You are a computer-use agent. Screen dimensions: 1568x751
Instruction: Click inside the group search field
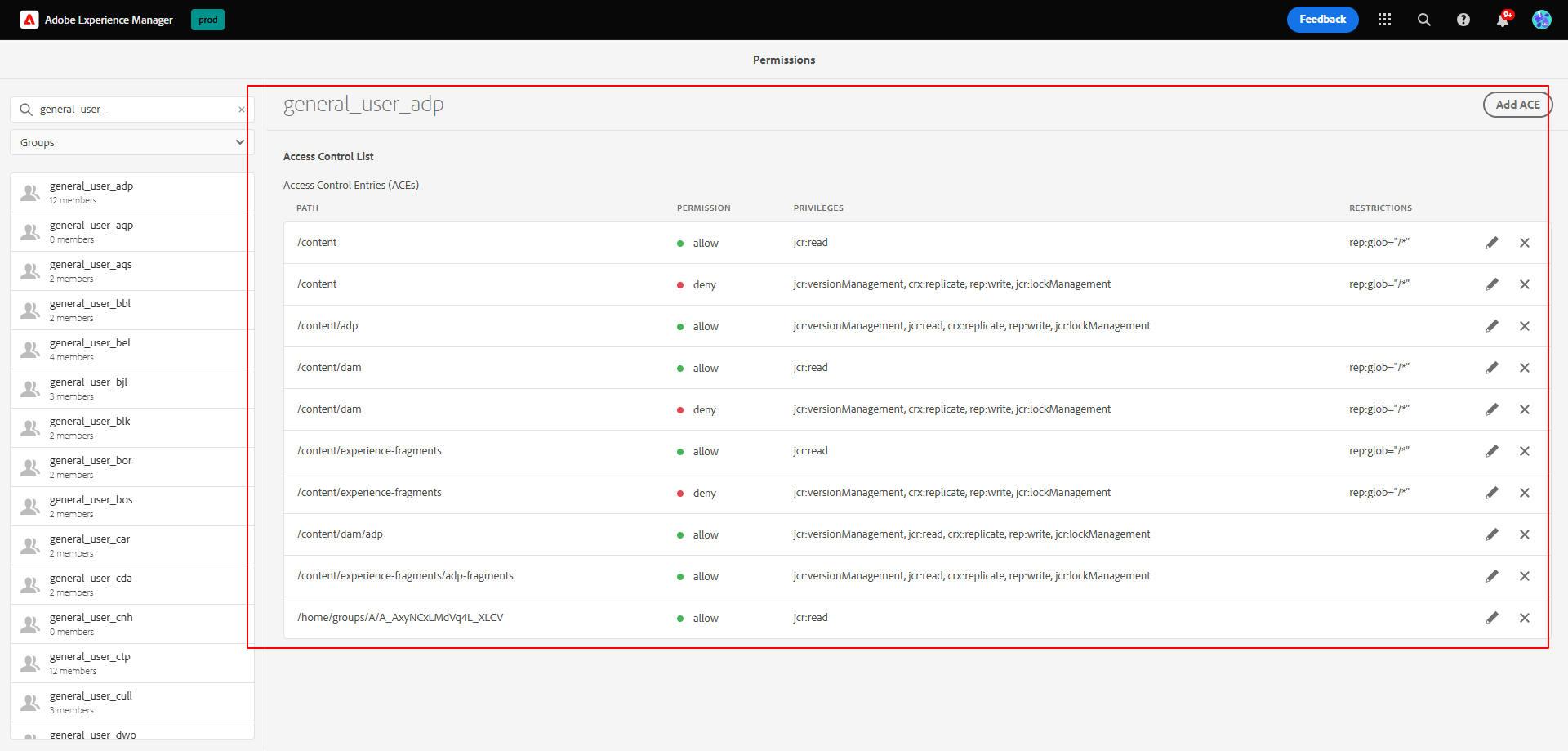[x=122, y=109]
